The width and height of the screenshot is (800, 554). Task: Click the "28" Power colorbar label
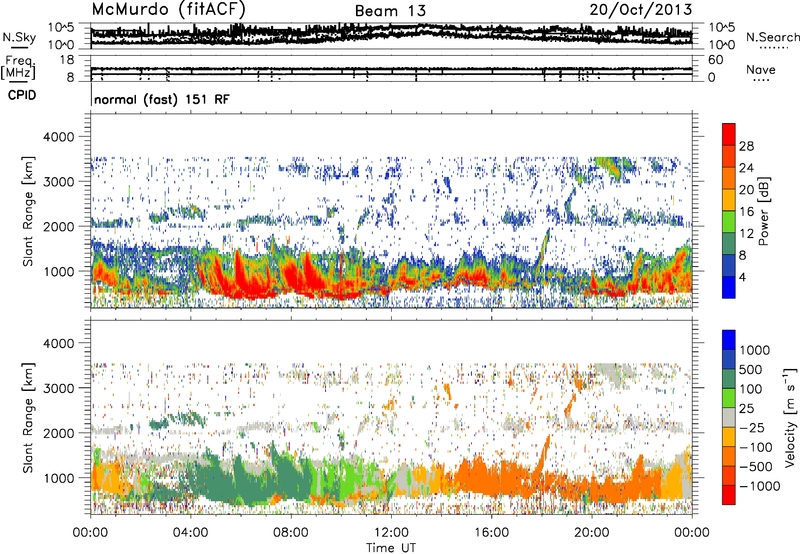[x=746, y=146]
